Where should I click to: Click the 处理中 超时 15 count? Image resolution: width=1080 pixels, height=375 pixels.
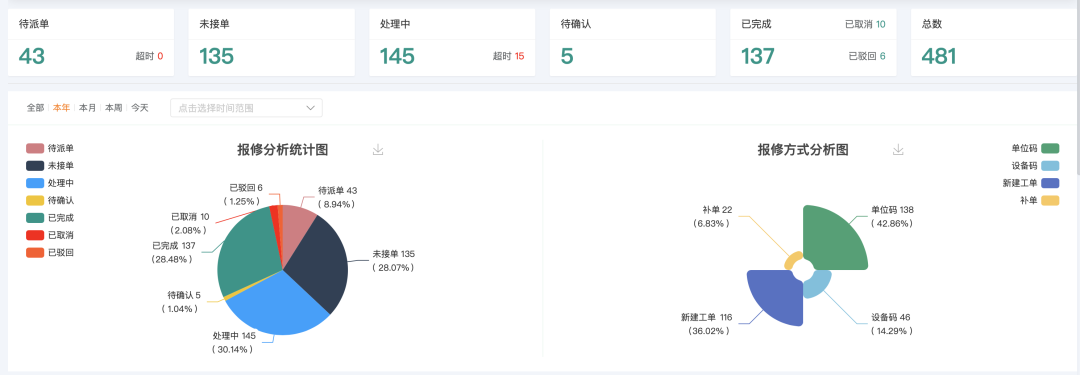[508, 57]
